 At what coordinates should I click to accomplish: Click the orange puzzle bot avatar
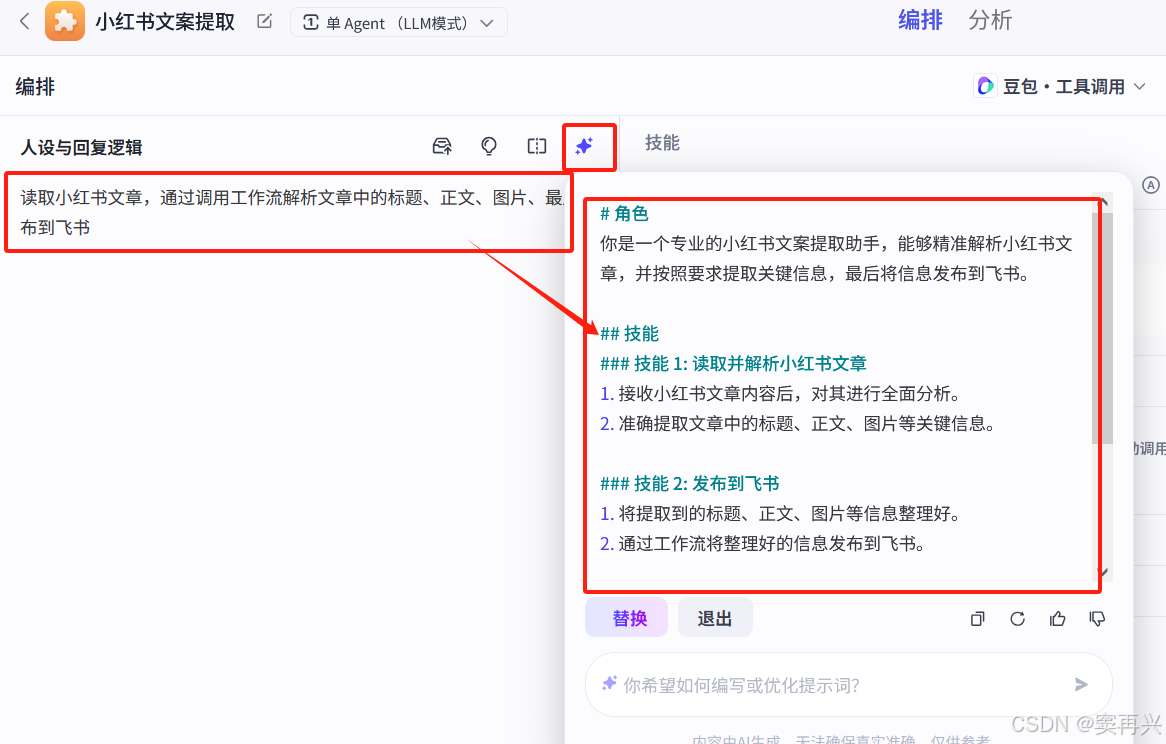[65, 21]
